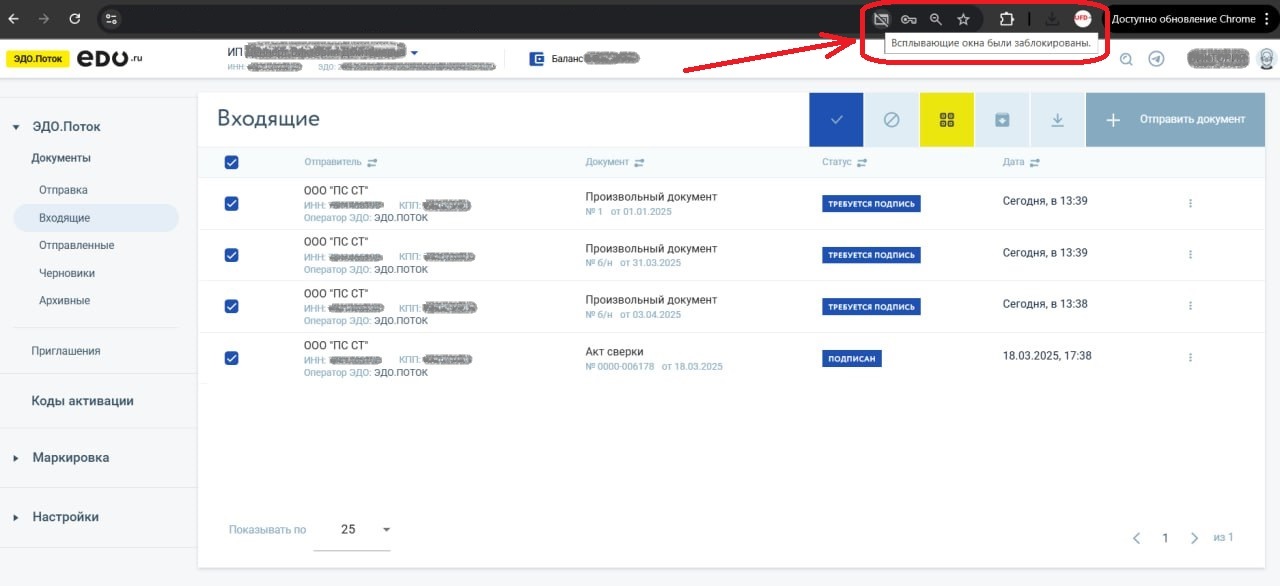
Task: Click the blocked pop-ups icon in address bar
Action: (x=881, y=19)
